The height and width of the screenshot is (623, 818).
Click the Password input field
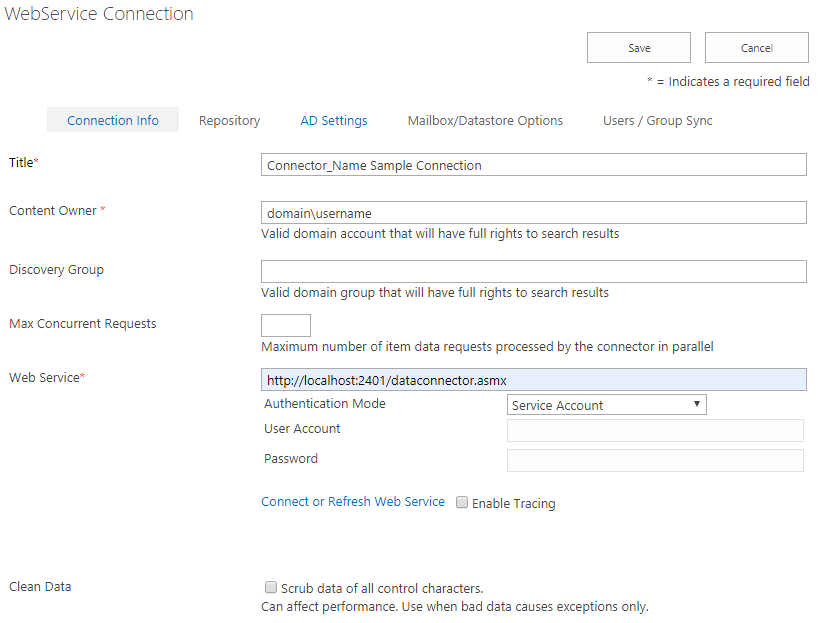click(x=655, y=460)
